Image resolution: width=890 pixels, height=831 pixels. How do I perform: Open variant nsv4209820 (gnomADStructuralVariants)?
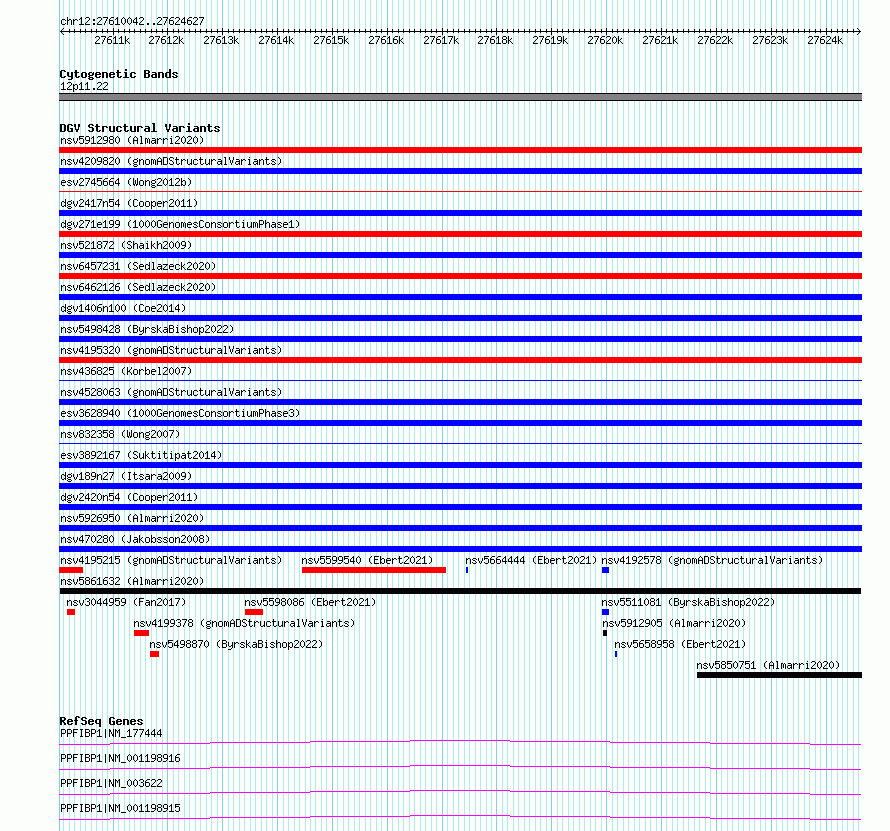click(171, 161)
